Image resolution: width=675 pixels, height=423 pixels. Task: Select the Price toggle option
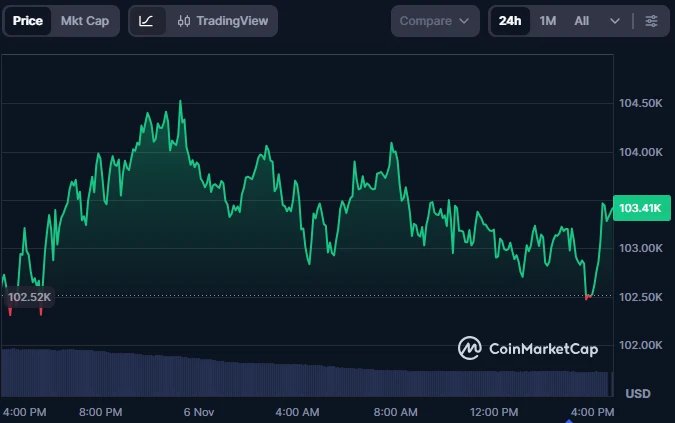click(x=28, y=21)
